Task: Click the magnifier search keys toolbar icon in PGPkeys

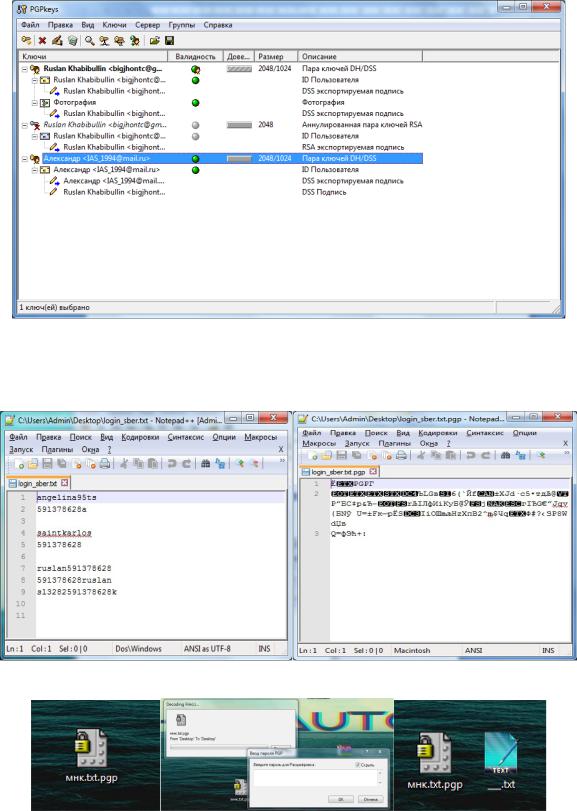Action: point(89,40)
